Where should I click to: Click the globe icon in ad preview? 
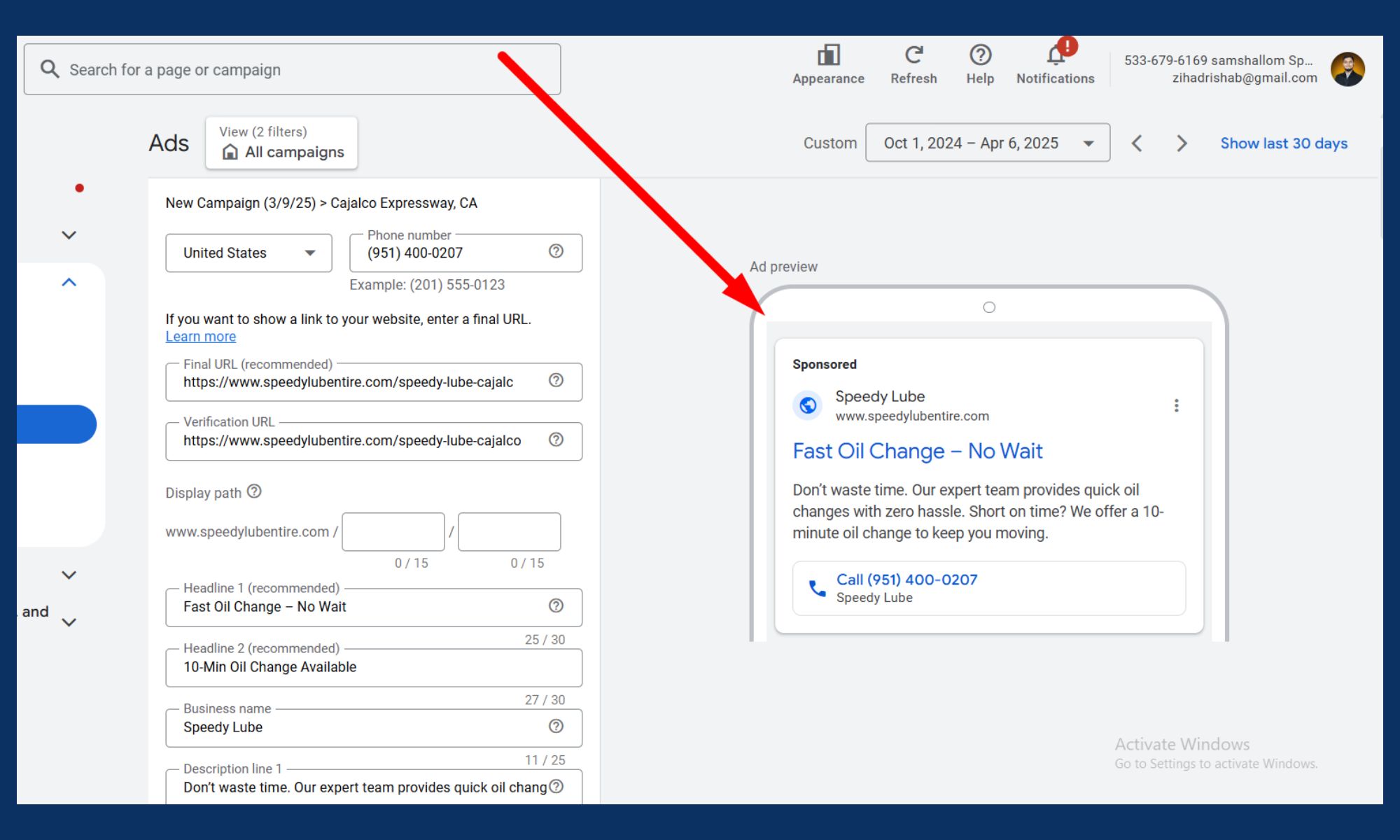pos(808,405)
